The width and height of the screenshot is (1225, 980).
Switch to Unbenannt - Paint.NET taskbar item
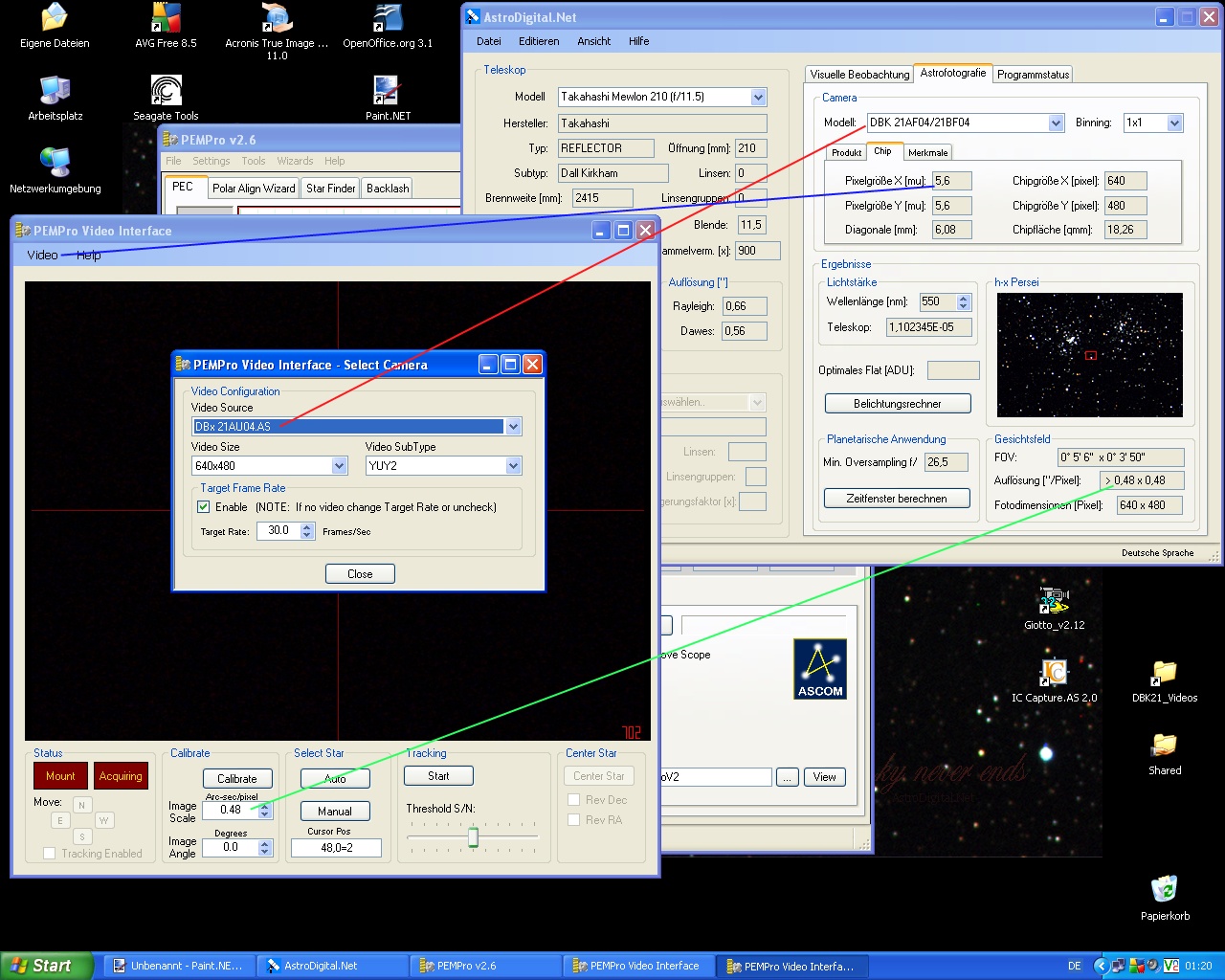(x=178, y=966)
